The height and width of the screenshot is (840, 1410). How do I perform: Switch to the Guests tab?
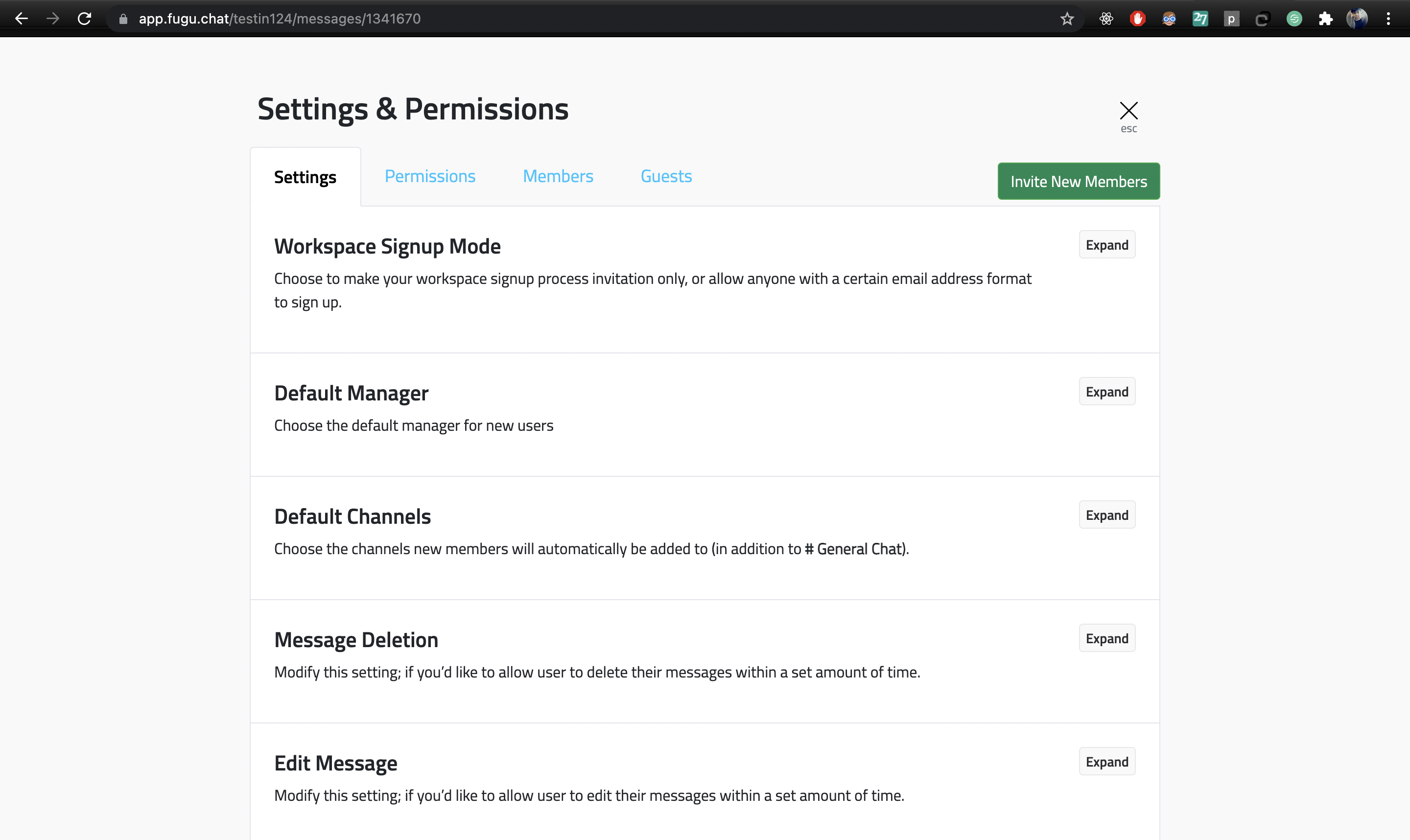click(666, 176)
